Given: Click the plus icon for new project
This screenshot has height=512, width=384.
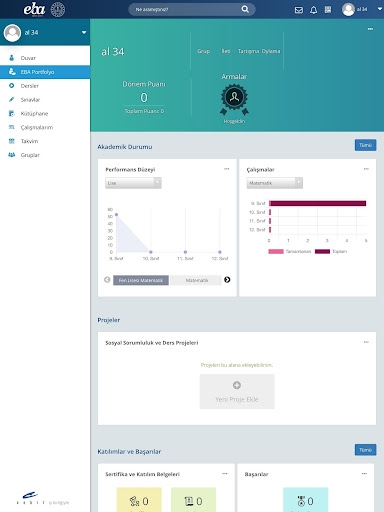Looking at the screenshot, I should pyautogui.click(x=237, y=385).
